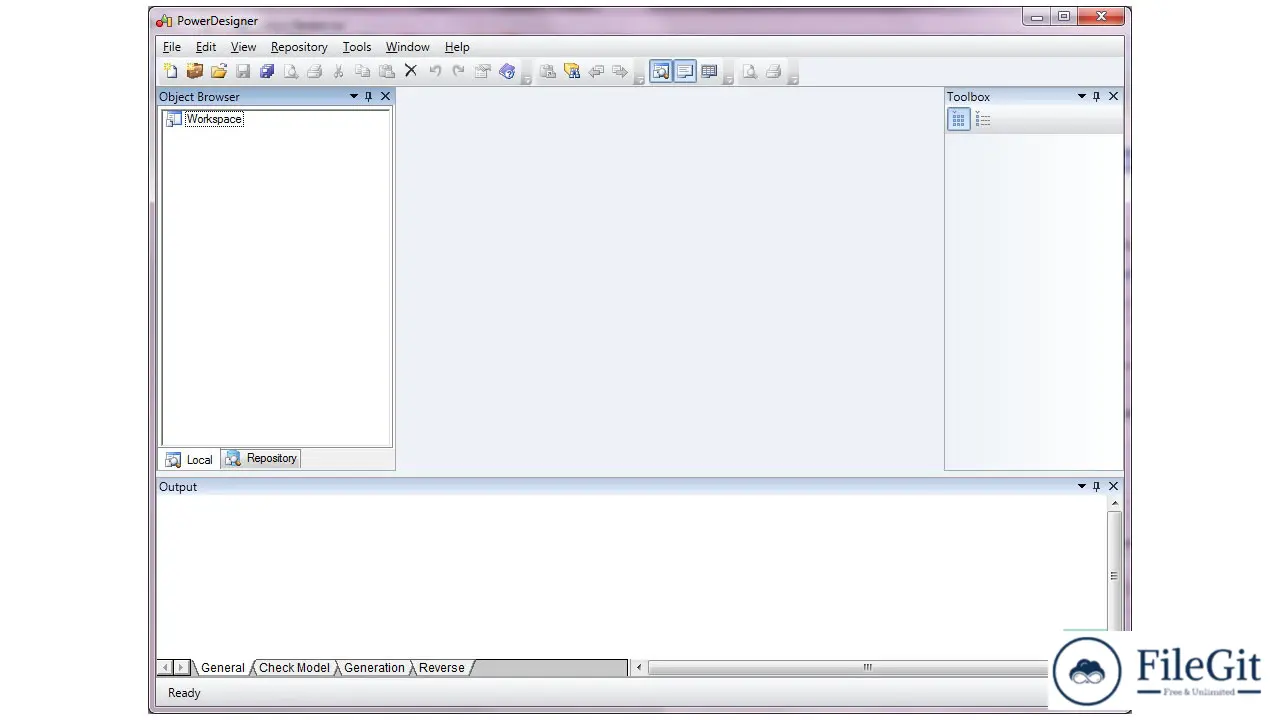1280x720 pixels.
Task: Click the Help question mark icon
Action: coord(507,72)
